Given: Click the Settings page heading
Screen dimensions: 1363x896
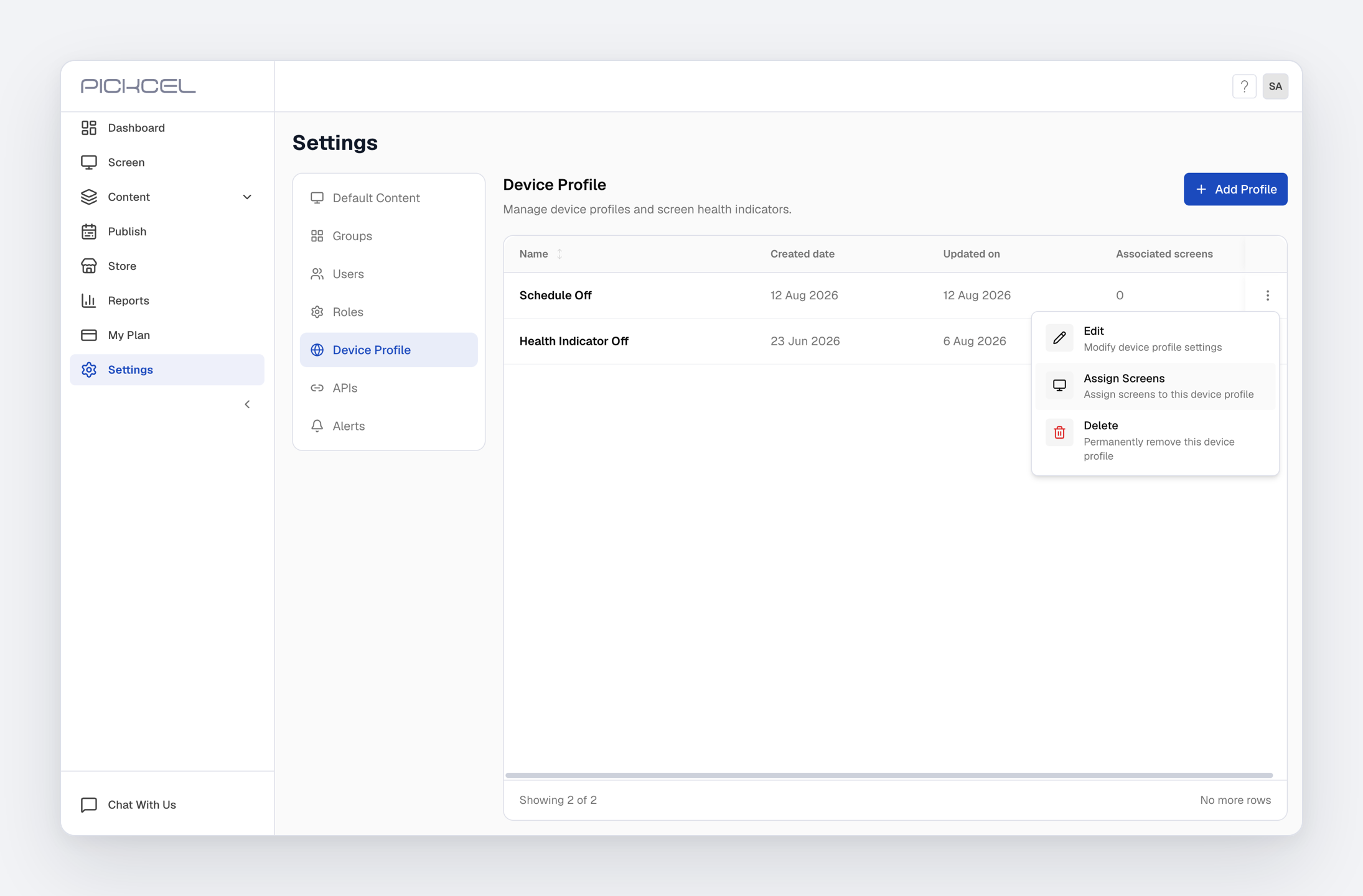Looking at the screenshot, I should (x=335, y=142).
